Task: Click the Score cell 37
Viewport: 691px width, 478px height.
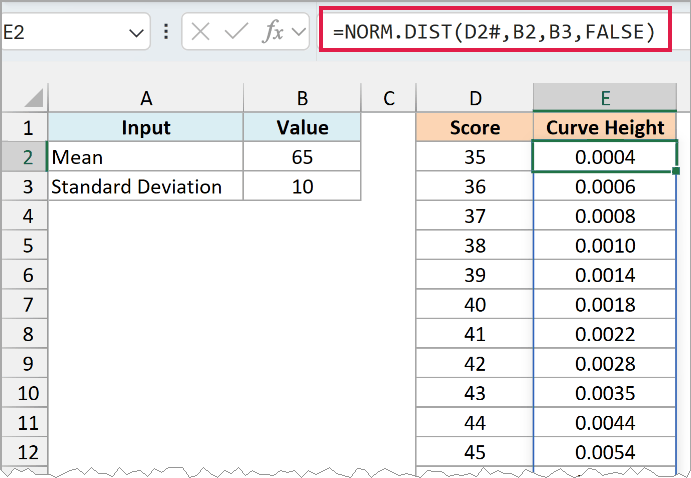Action: (x=475, y=216)
